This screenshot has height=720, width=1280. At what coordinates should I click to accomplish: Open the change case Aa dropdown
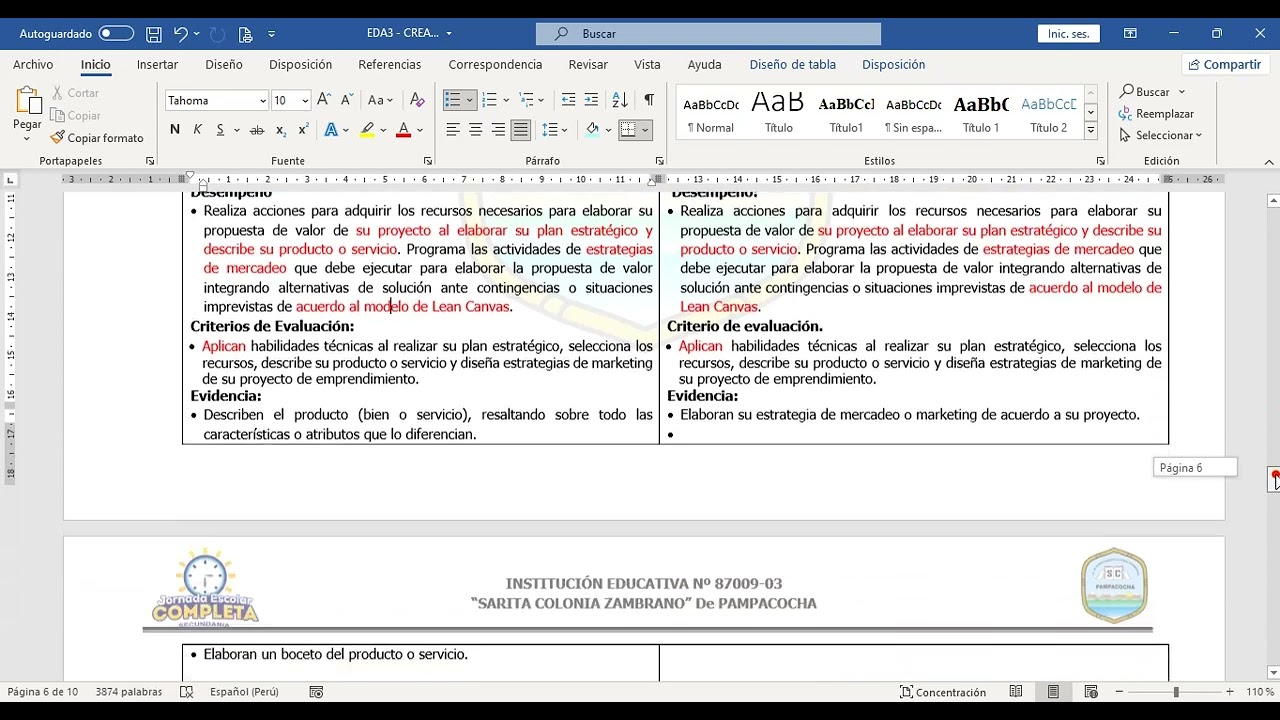tap(380, 100)
